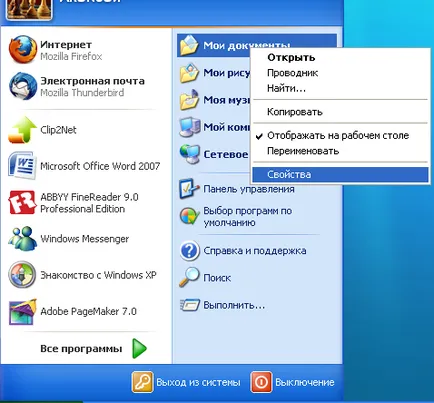434x403 pixels.
Task: Start the Windows Messenger icon
Action: (22, 239)
